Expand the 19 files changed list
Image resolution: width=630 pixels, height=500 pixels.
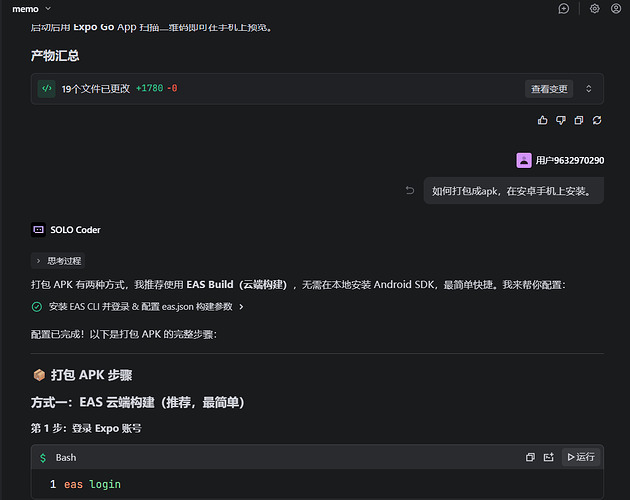(x=588, y=89)
